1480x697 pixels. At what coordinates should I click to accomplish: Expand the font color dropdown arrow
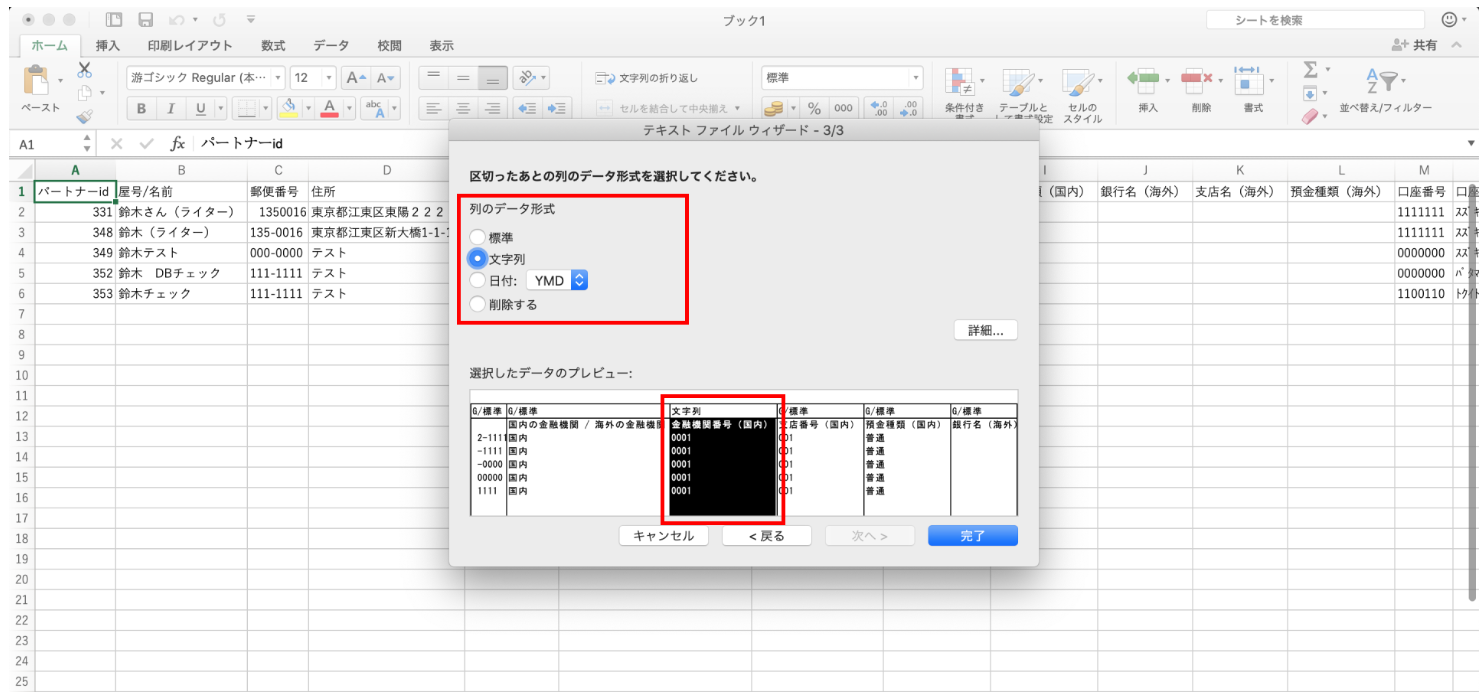click(x=350, y=109)
